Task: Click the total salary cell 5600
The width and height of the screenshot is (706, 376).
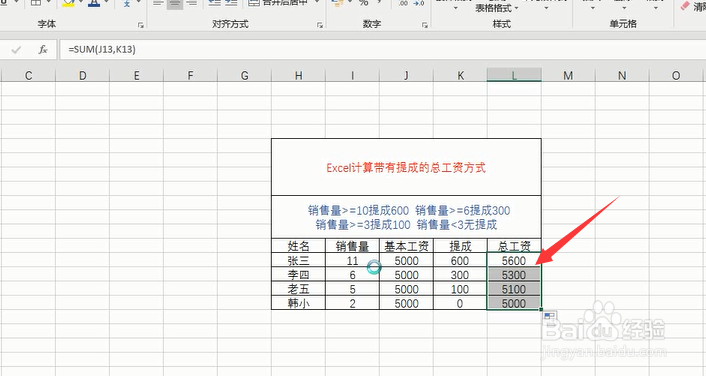Action: 514,260
